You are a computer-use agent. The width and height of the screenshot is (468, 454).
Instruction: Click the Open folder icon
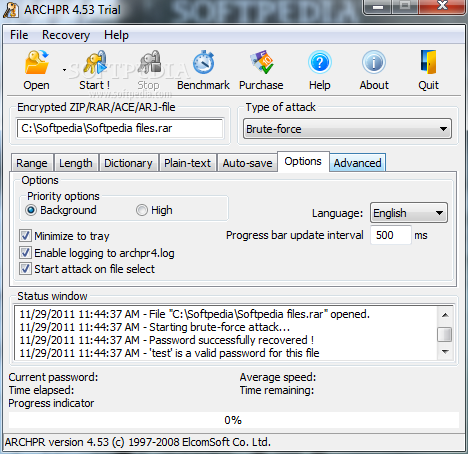37,62
